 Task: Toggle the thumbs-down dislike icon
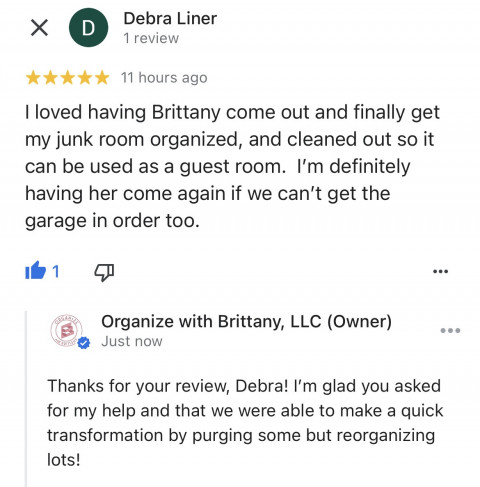(x=104, y=272)
